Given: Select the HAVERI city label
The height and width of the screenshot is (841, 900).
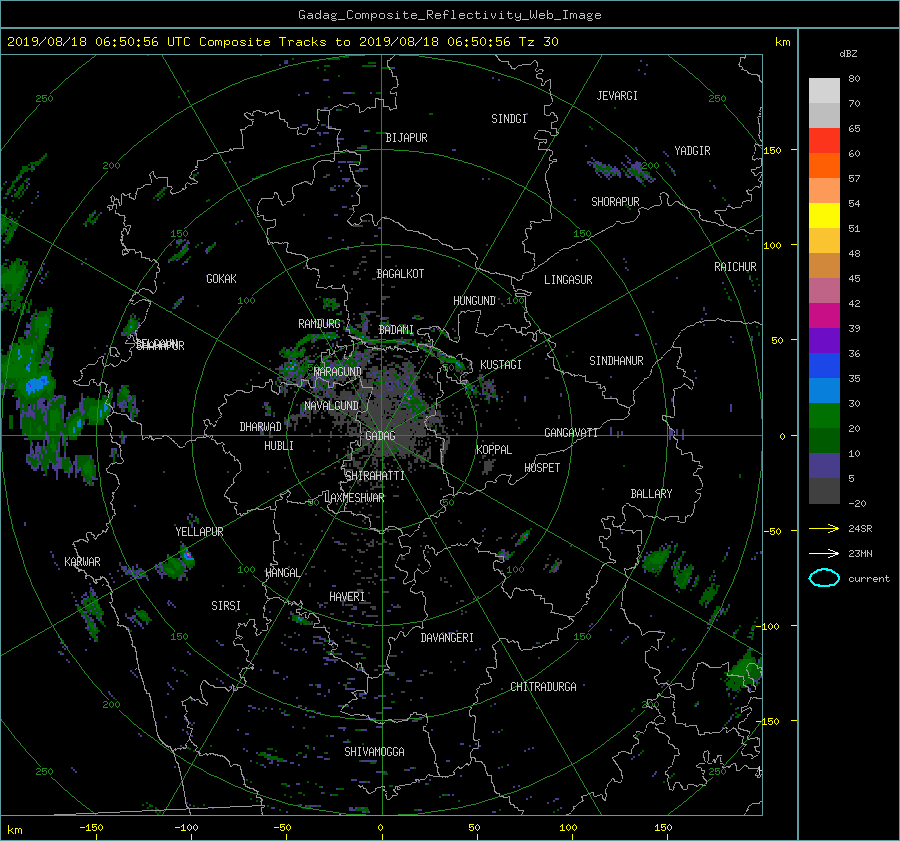Looking at the screenshot, I should [347, 597].
